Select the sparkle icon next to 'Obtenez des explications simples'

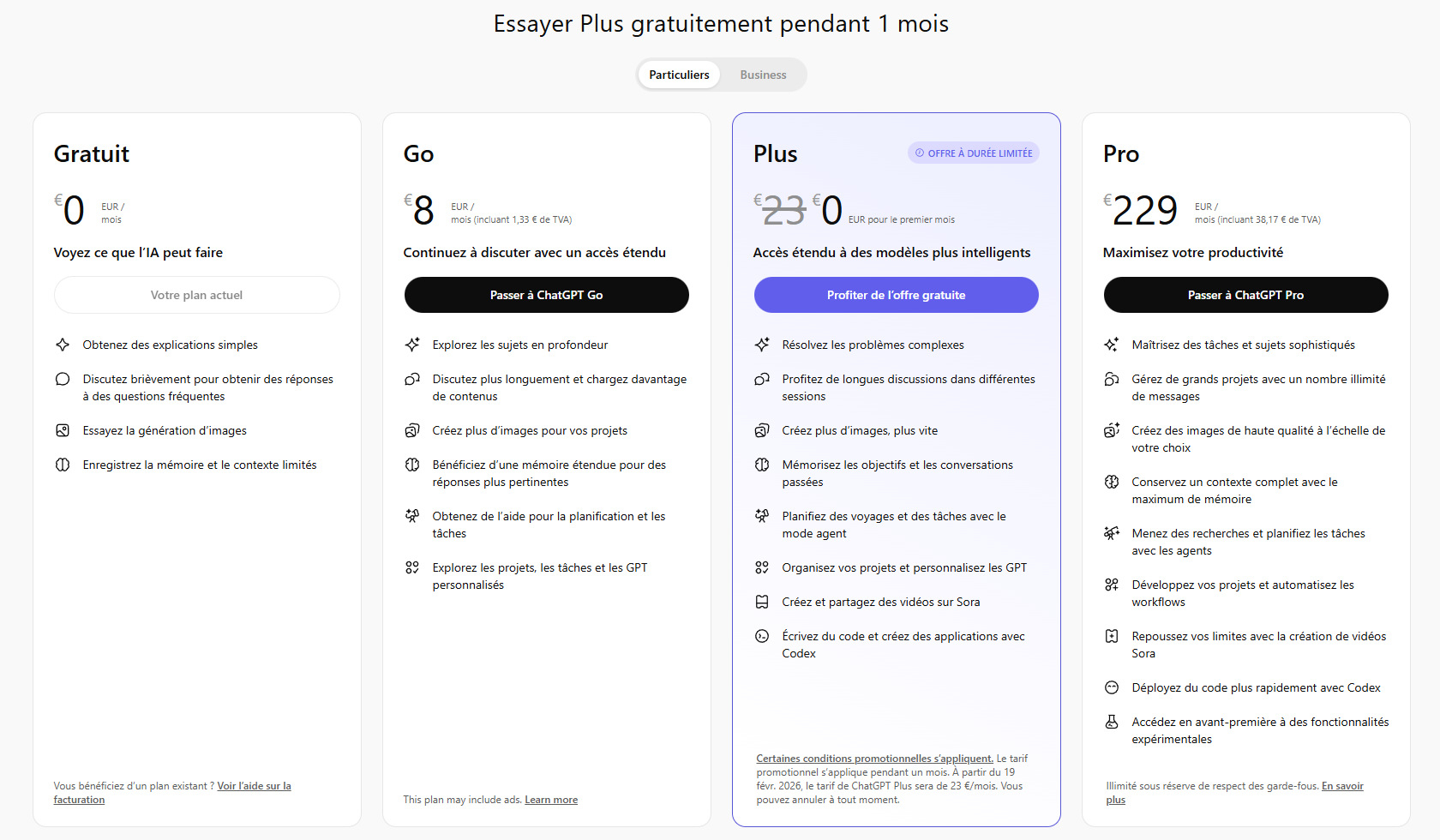(x=63, y=345)
